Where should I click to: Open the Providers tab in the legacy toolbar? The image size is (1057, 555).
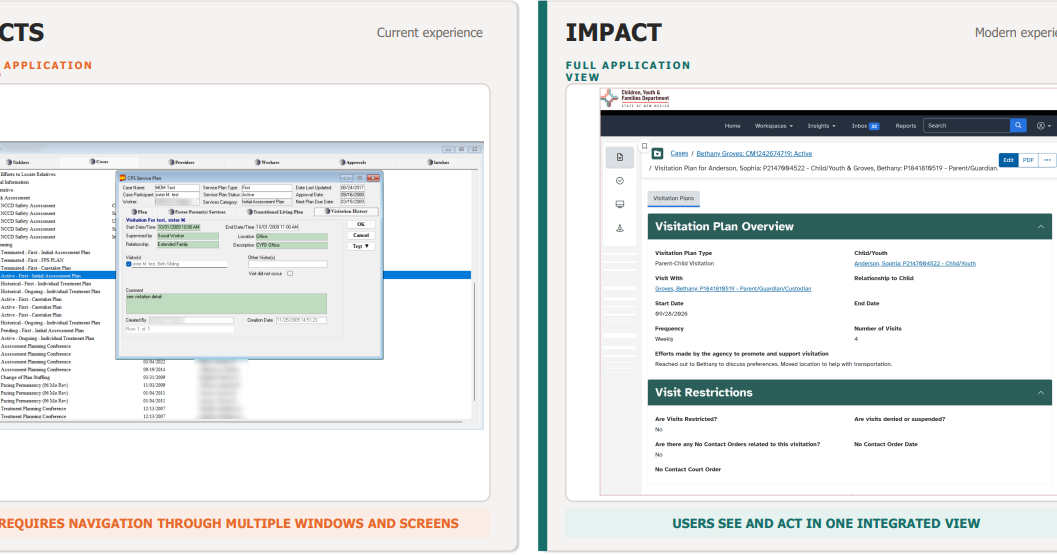[181, 163]
